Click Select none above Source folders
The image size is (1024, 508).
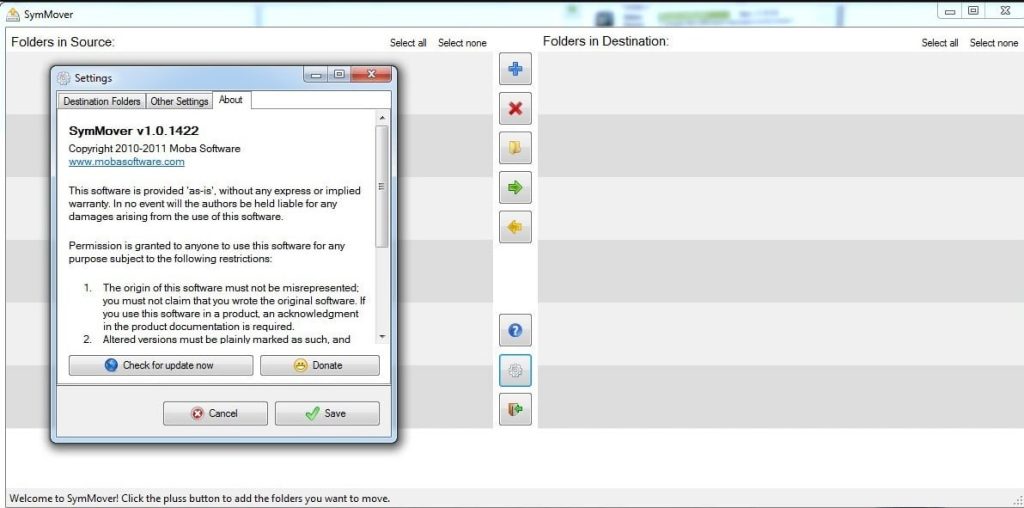coord(462,43)
